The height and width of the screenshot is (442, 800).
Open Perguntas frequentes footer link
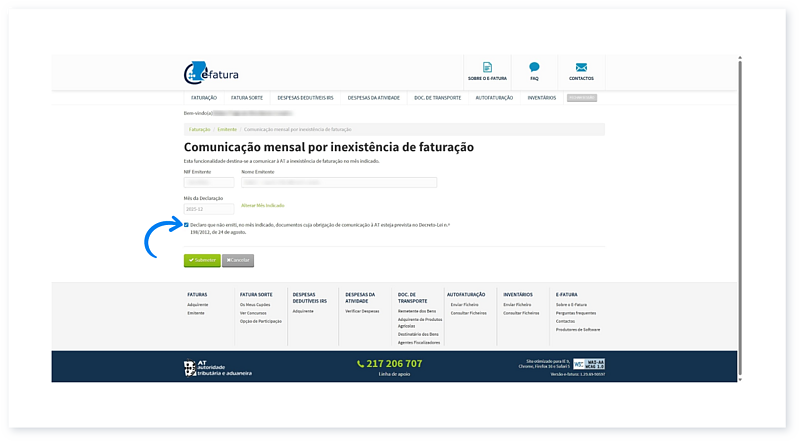click(576, 313)
